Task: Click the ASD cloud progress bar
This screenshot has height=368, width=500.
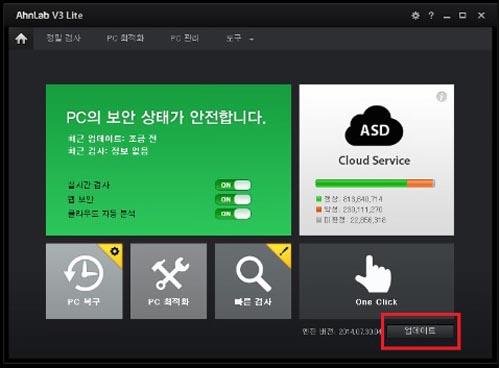Action: tap(375, 183)
